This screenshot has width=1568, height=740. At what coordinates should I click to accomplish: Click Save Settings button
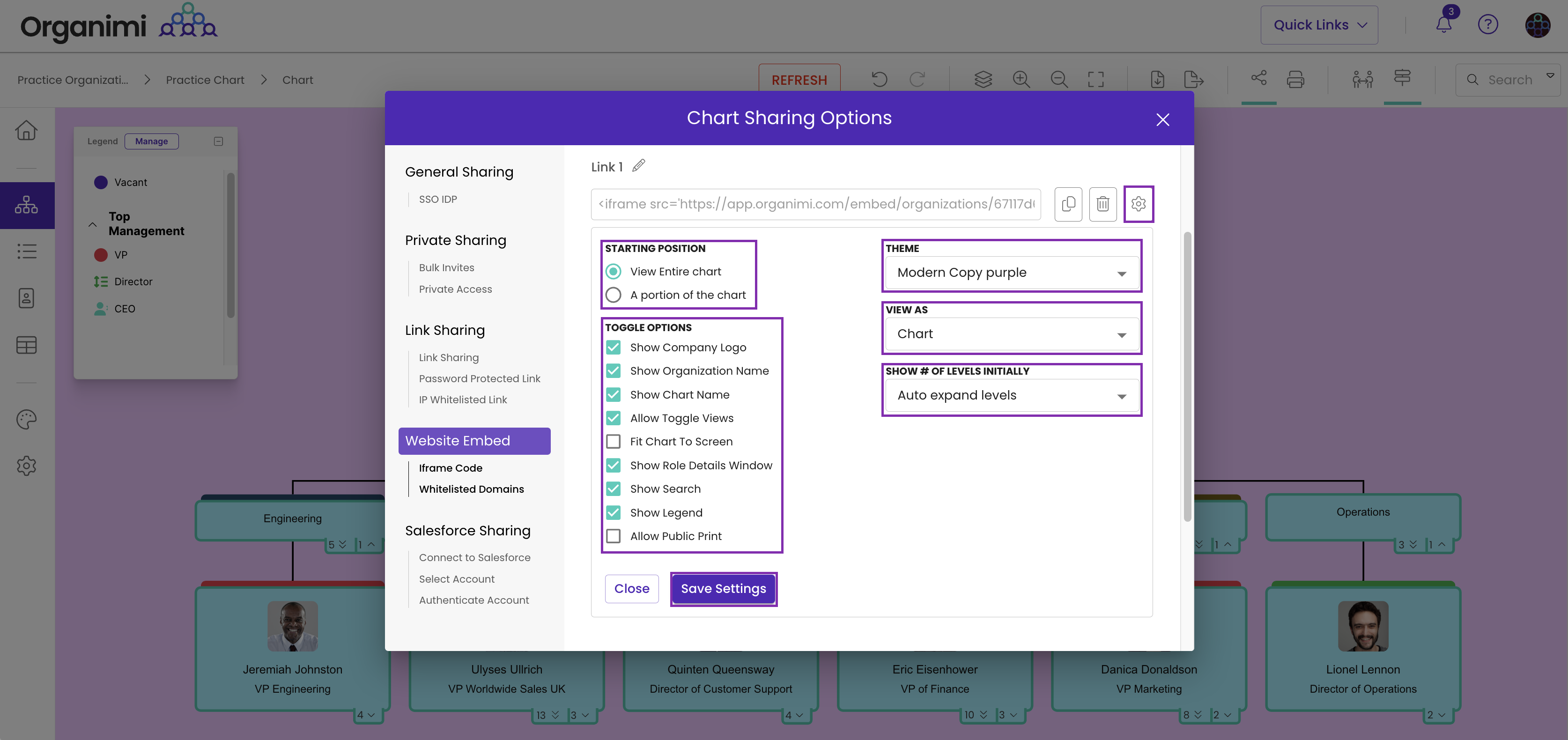click(x=723, y=588)
